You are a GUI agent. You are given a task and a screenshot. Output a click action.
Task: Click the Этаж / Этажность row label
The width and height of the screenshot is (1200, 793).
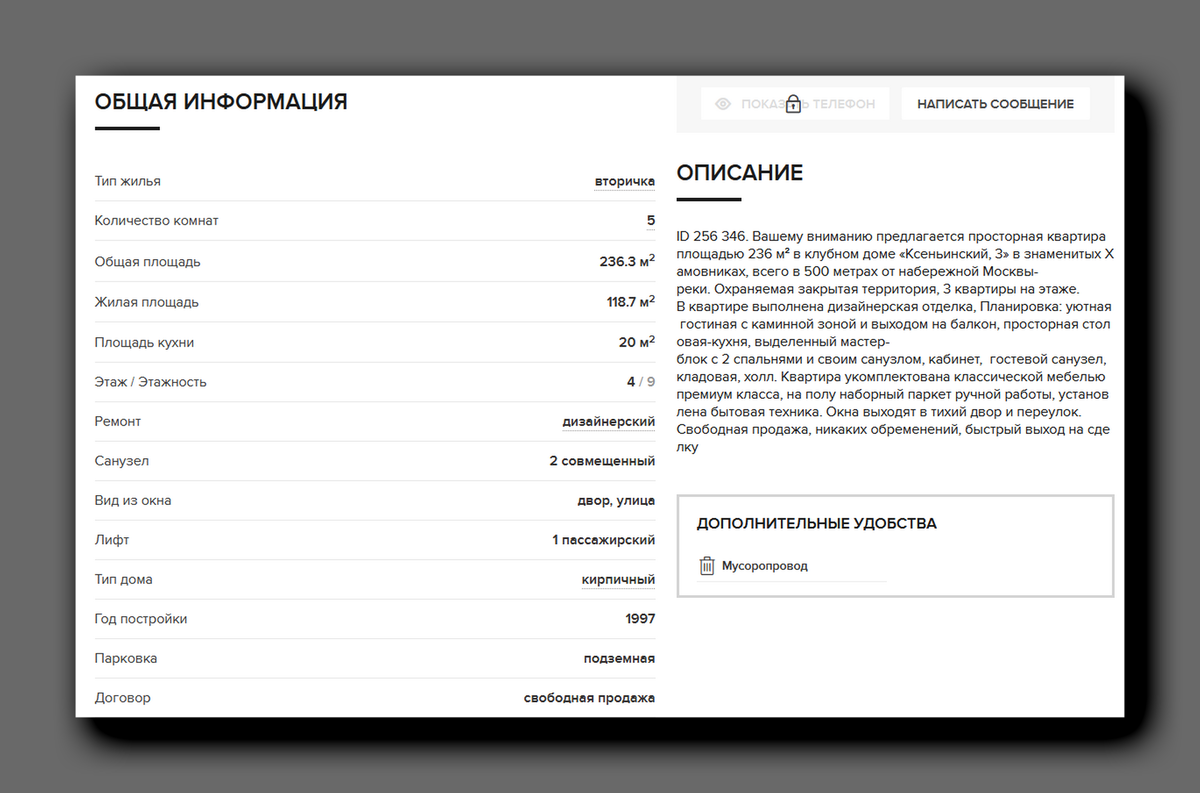pos(150,382)
